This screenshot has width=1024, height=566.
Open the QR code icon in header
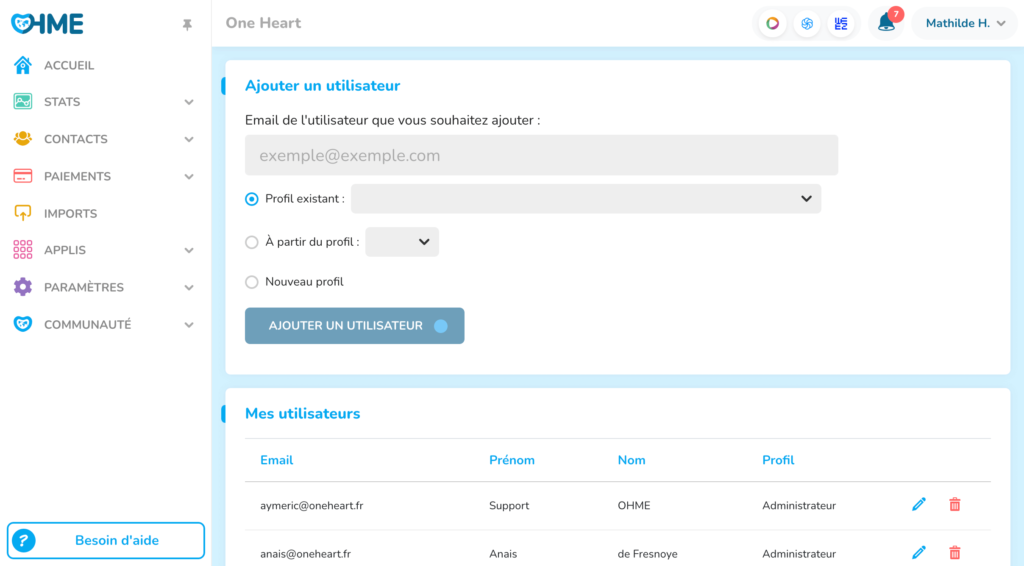click(841, 24)
